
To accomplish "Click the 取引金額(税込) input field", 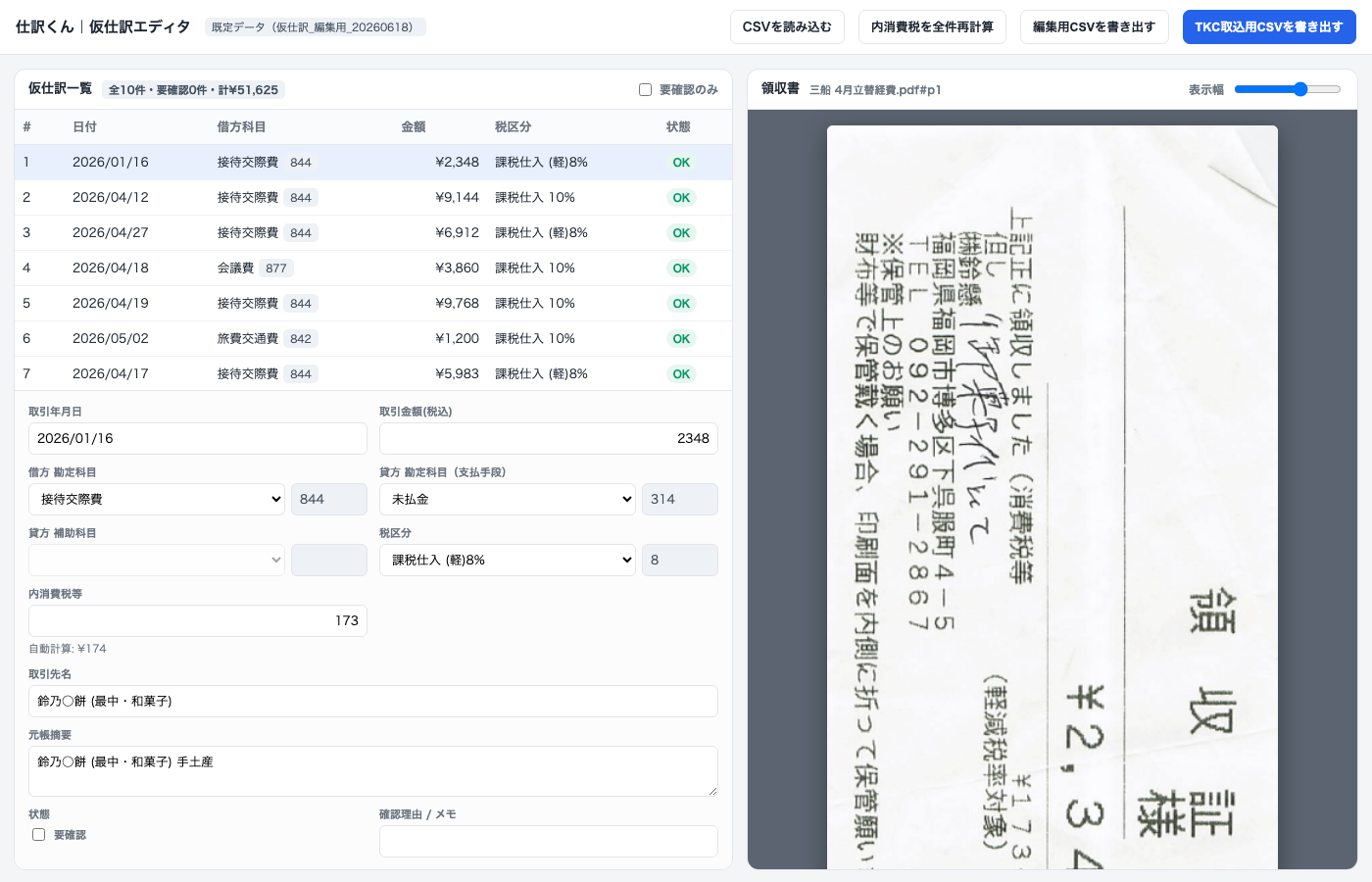I will 549,438.
